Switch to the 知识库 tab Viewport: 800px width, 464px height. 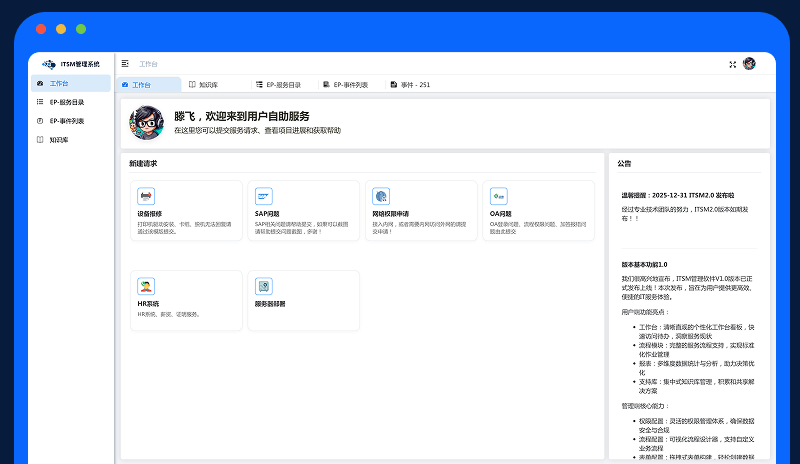tap(208, 85)
